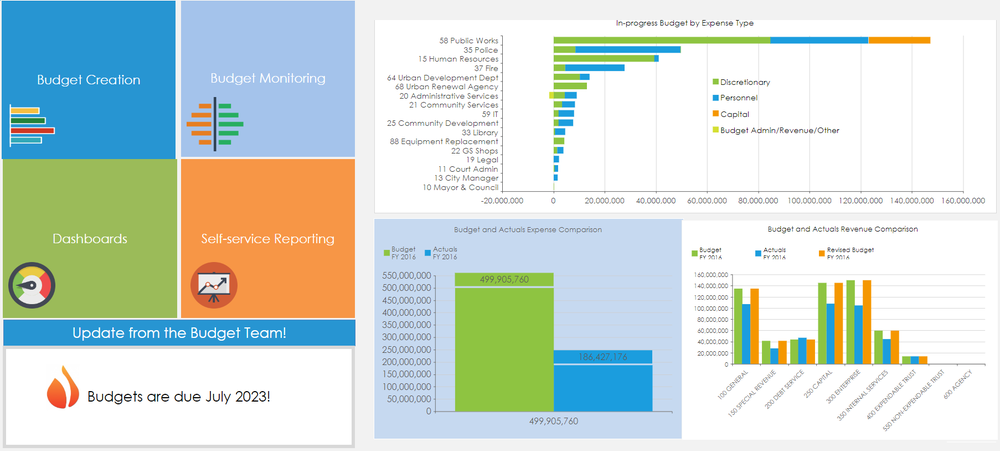Click the green Human Resources bar
Image resolution: width=1000 pixels, height=451 pixels.
tap(604, 59)
